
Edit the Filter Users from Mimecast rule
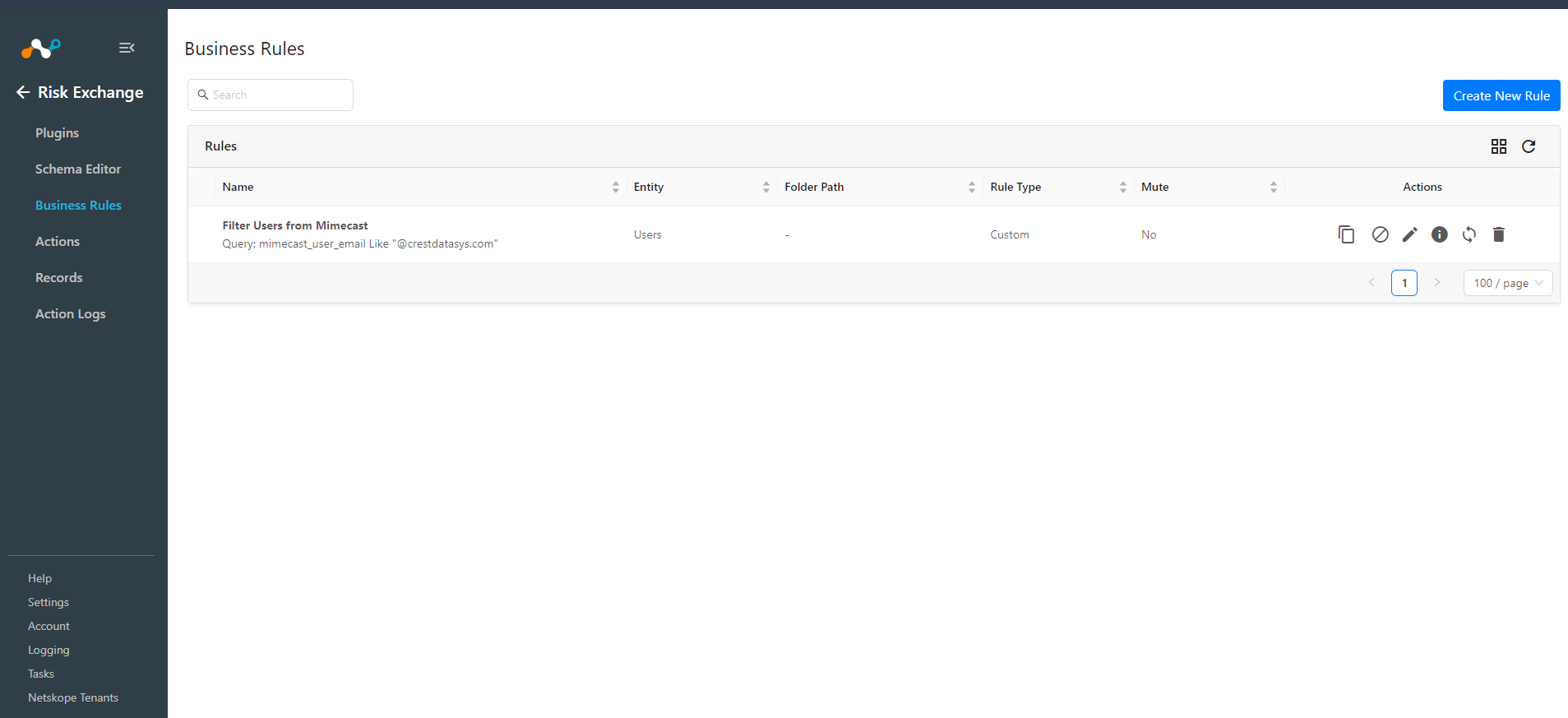coord(1410,234)
